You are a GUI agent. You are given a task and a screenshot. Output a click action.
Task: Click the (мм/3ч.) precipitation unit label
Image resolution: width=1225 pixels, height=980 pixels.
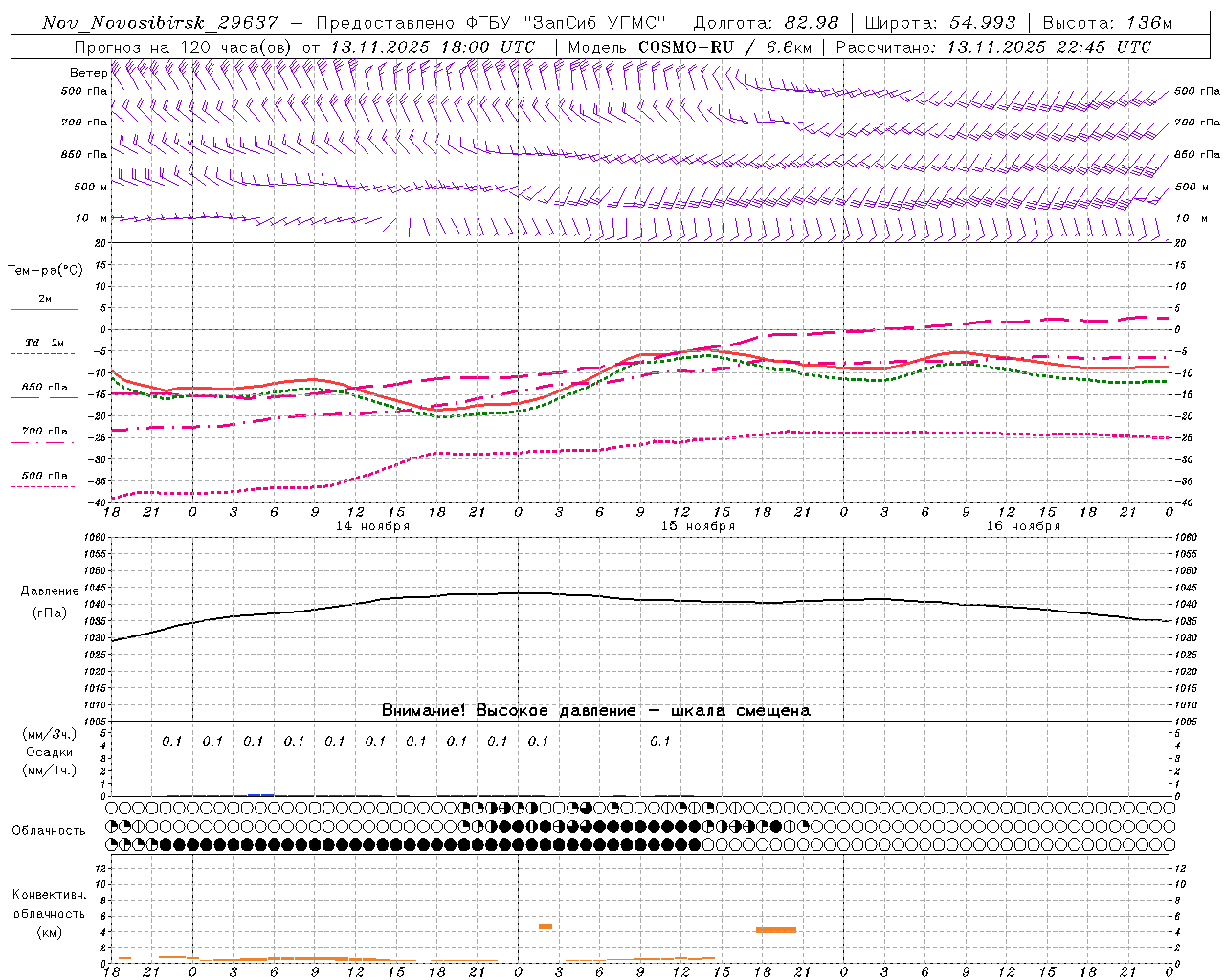50,734
